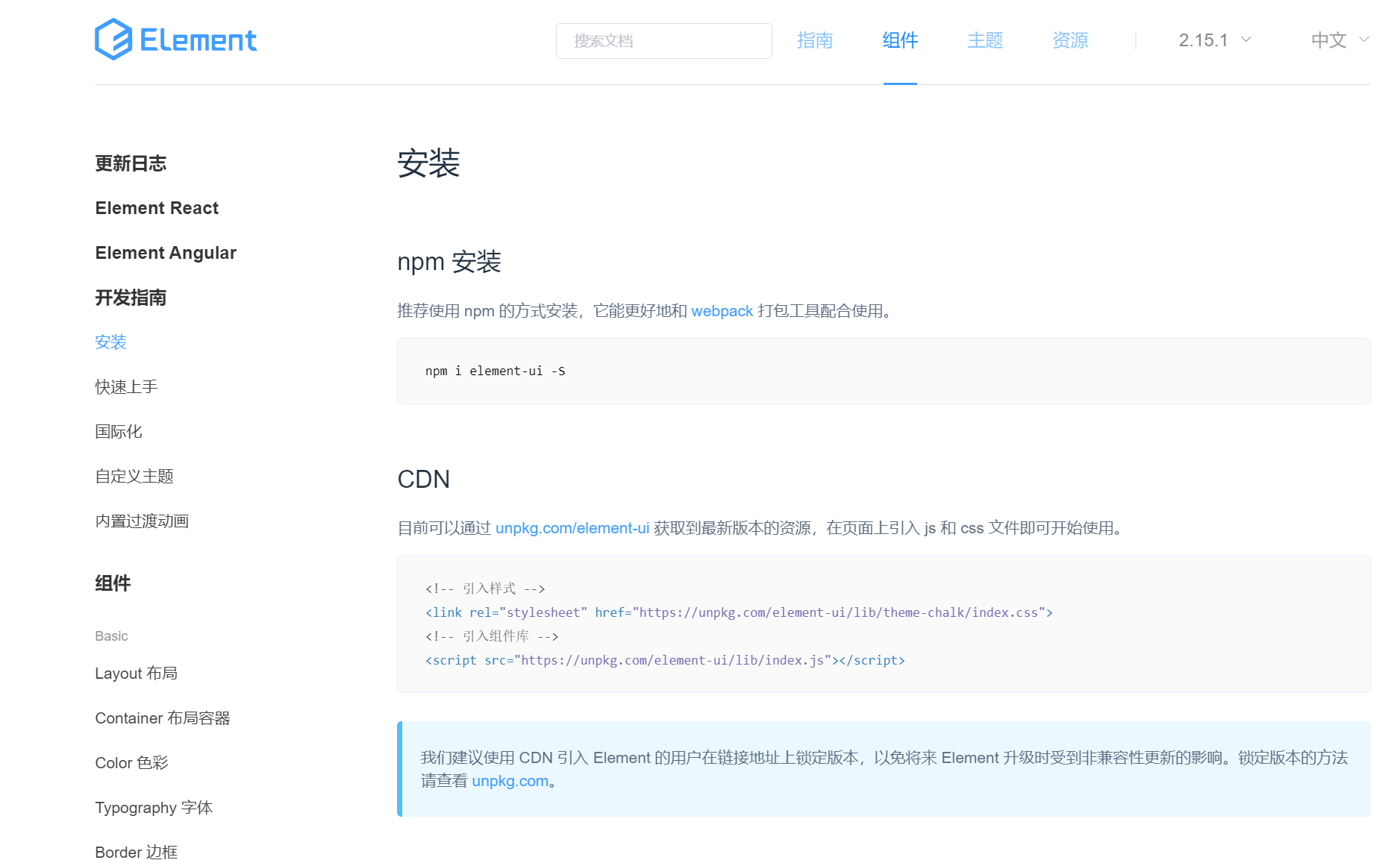This screenshot has height=860, width=1400.
Task: Click the npm i element-ui -S code
Action: (495, 371)
